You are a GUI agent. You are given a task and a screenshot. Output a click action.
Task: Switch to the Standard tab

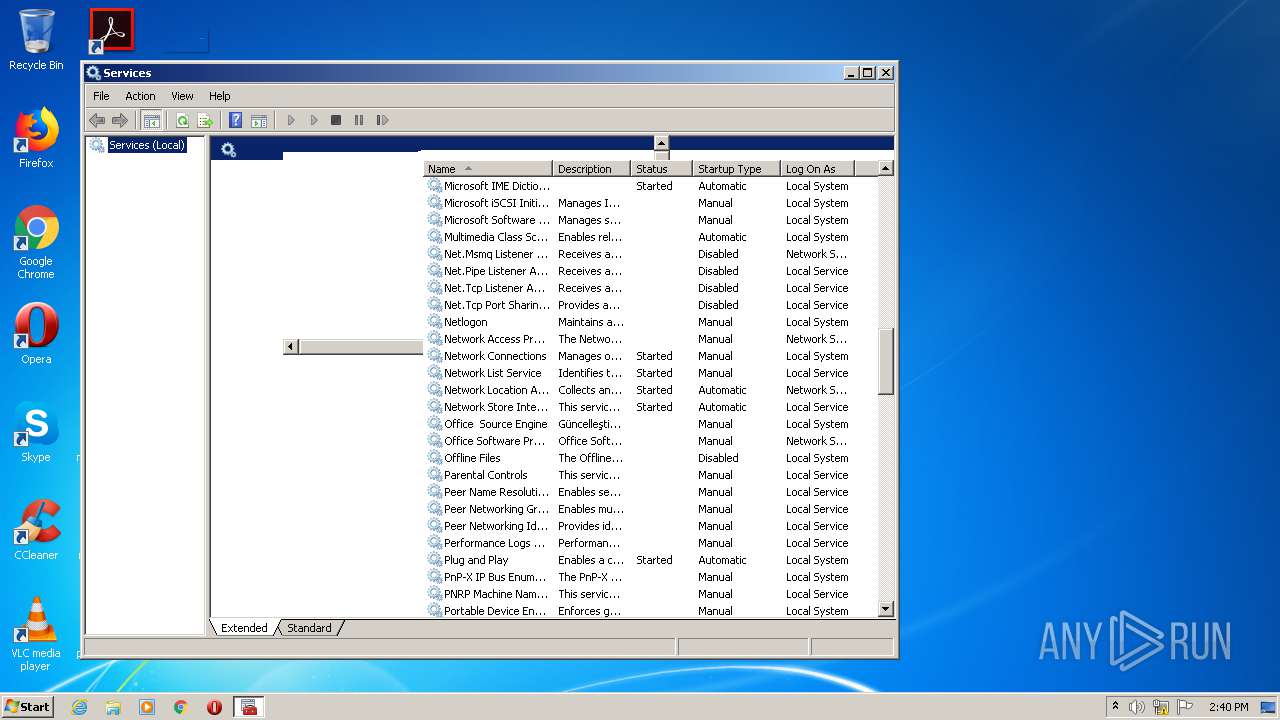(309, 628)
